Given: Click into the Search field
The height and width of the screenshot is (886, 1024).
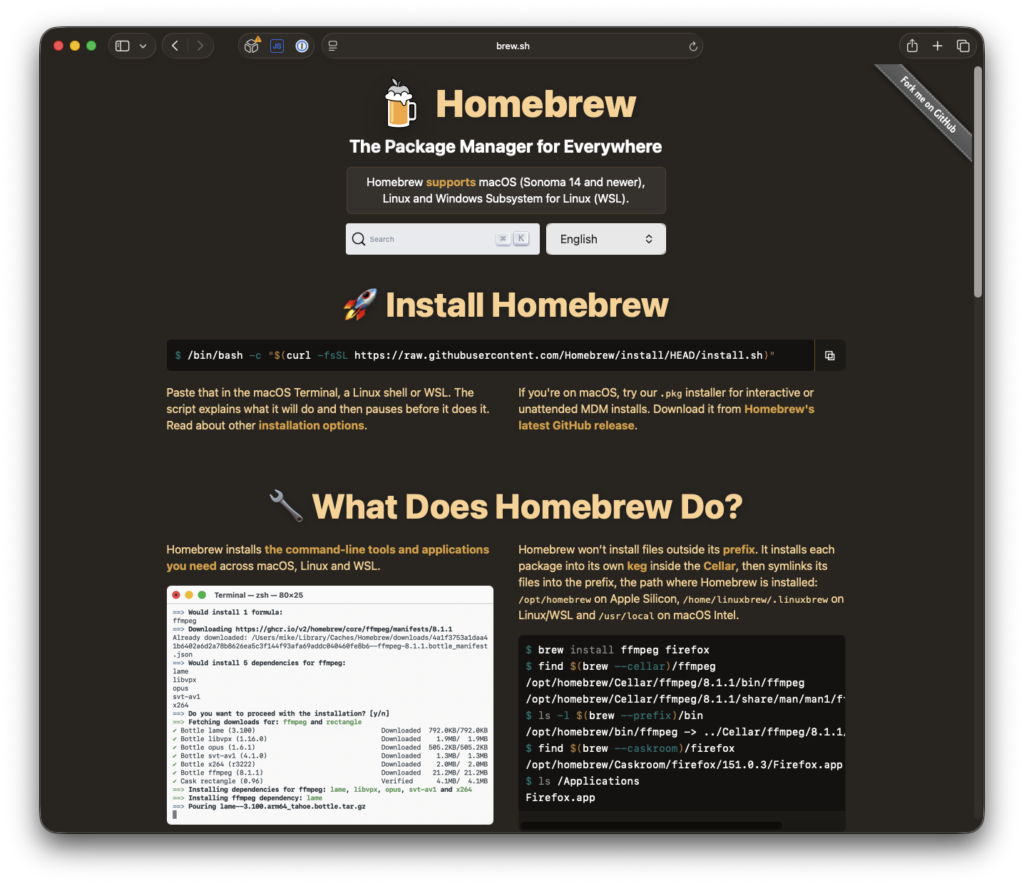Looking at the screenshot, I should pos(442,239).
